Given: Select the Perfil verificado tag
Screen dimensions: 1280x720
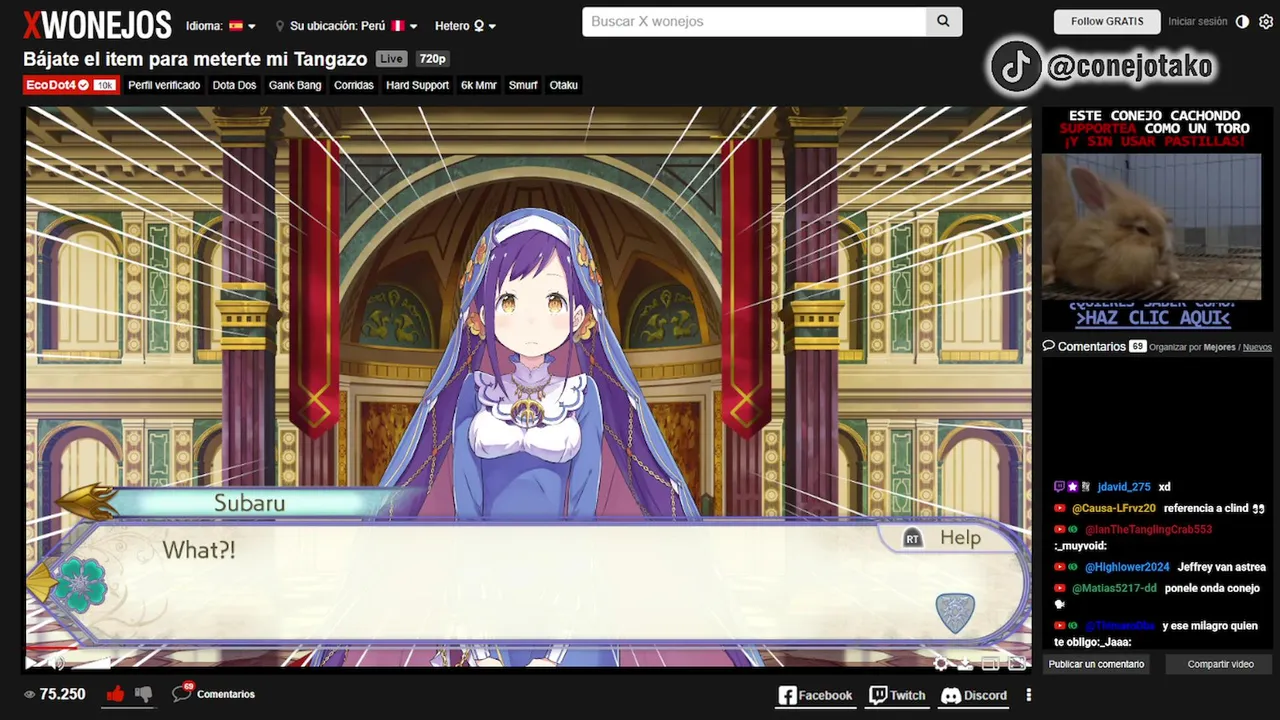Looking at the screenshot, I should click(164, 85).
